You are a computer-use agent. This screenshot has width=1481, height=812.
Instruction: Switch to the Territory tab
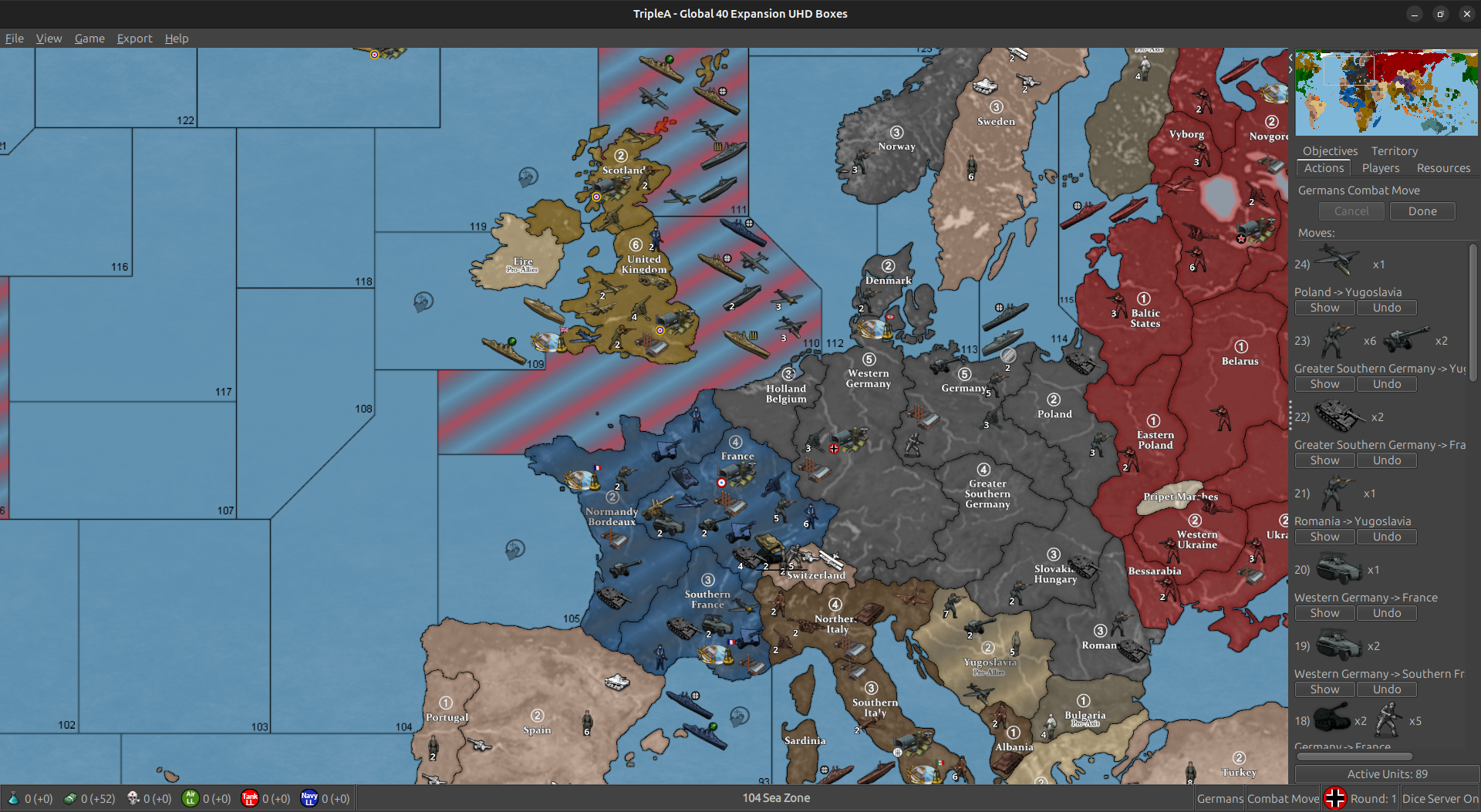pyautogui.click(x=1394, y=150)
